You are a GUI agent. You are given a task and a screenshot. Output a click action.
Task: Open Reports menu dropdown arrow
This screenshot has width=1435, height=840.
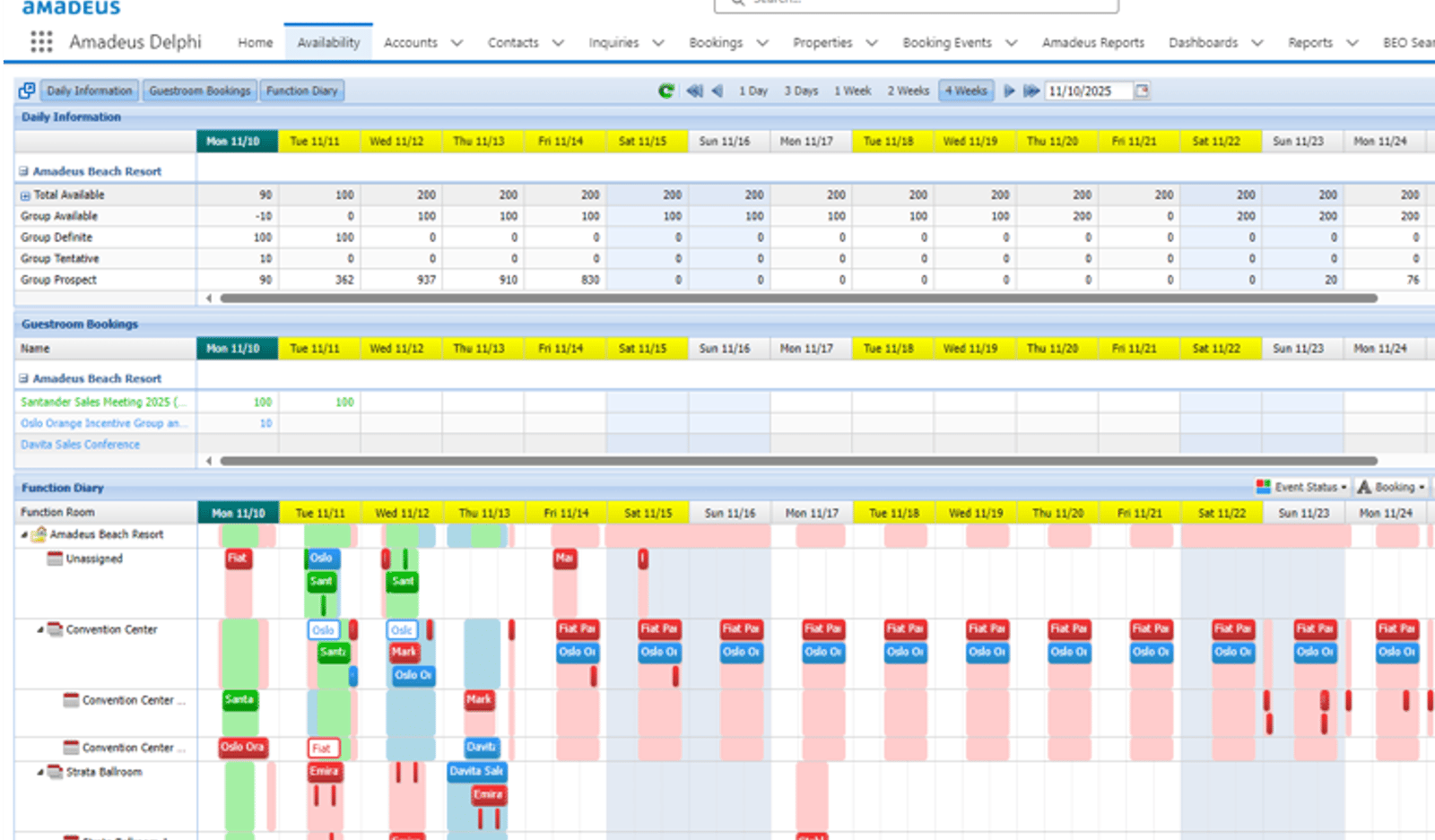[x=1352, y=43]
